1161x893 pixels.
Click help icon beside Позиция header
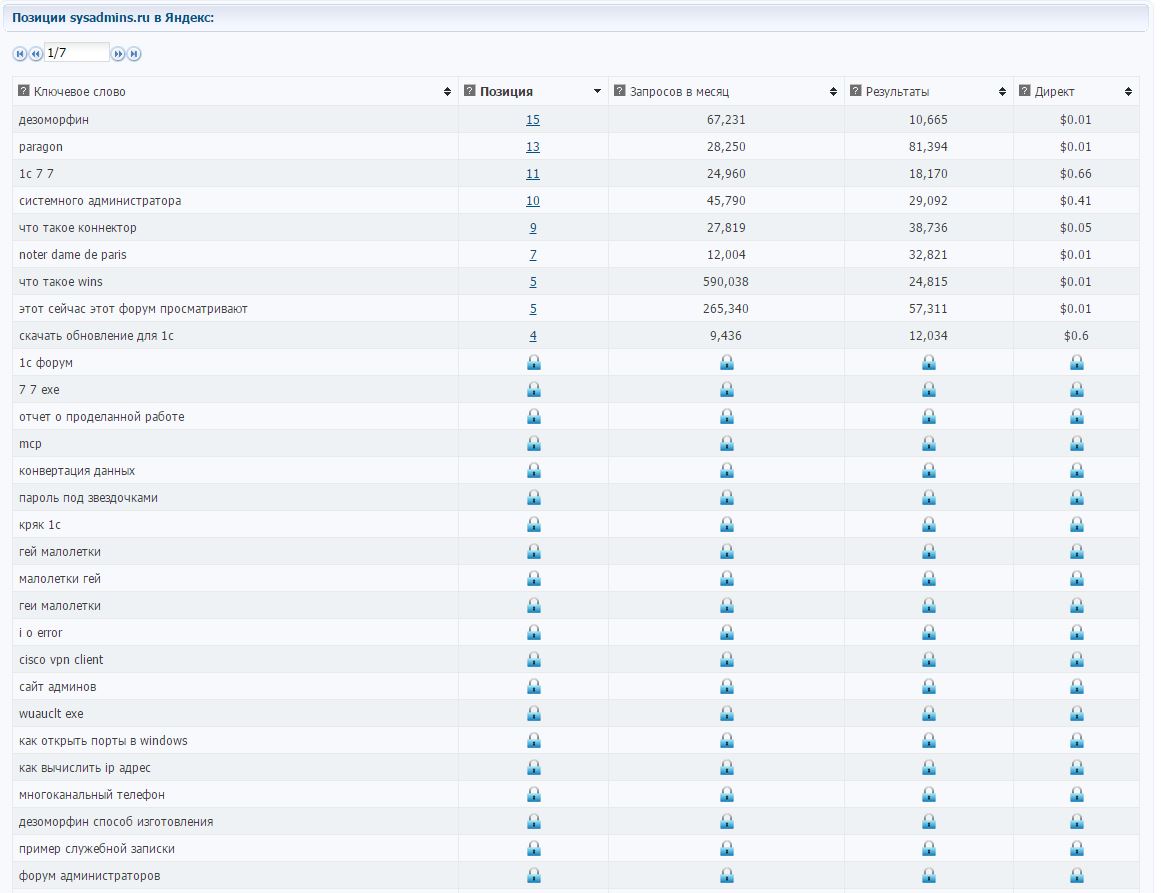tap(469, 91)
